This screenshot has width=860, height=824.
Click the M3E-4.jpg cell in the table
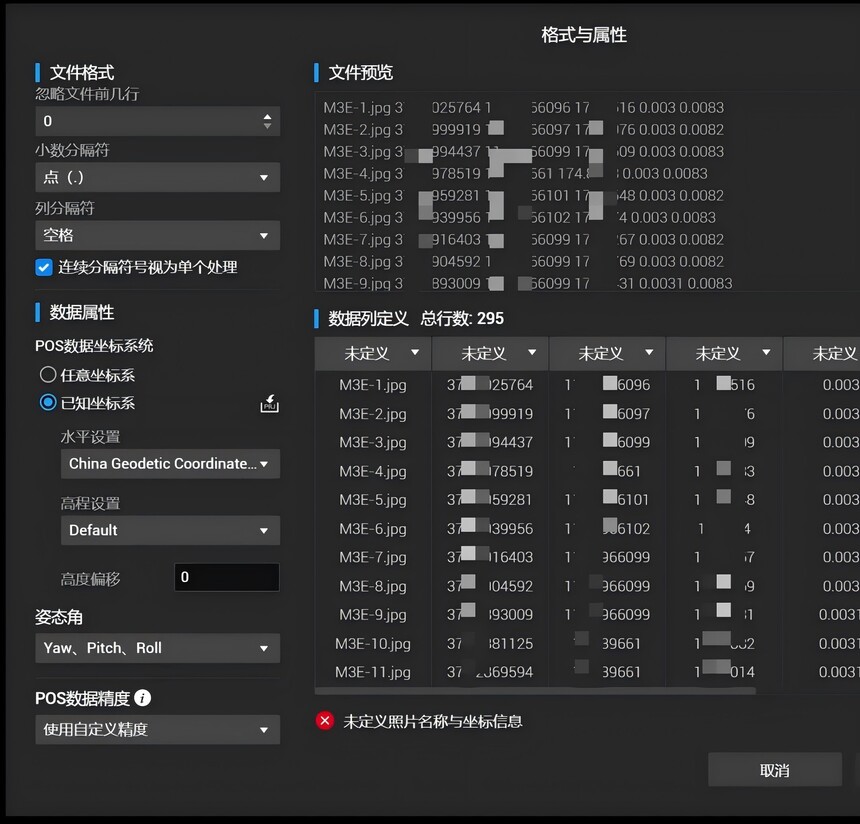coord(373,471)
